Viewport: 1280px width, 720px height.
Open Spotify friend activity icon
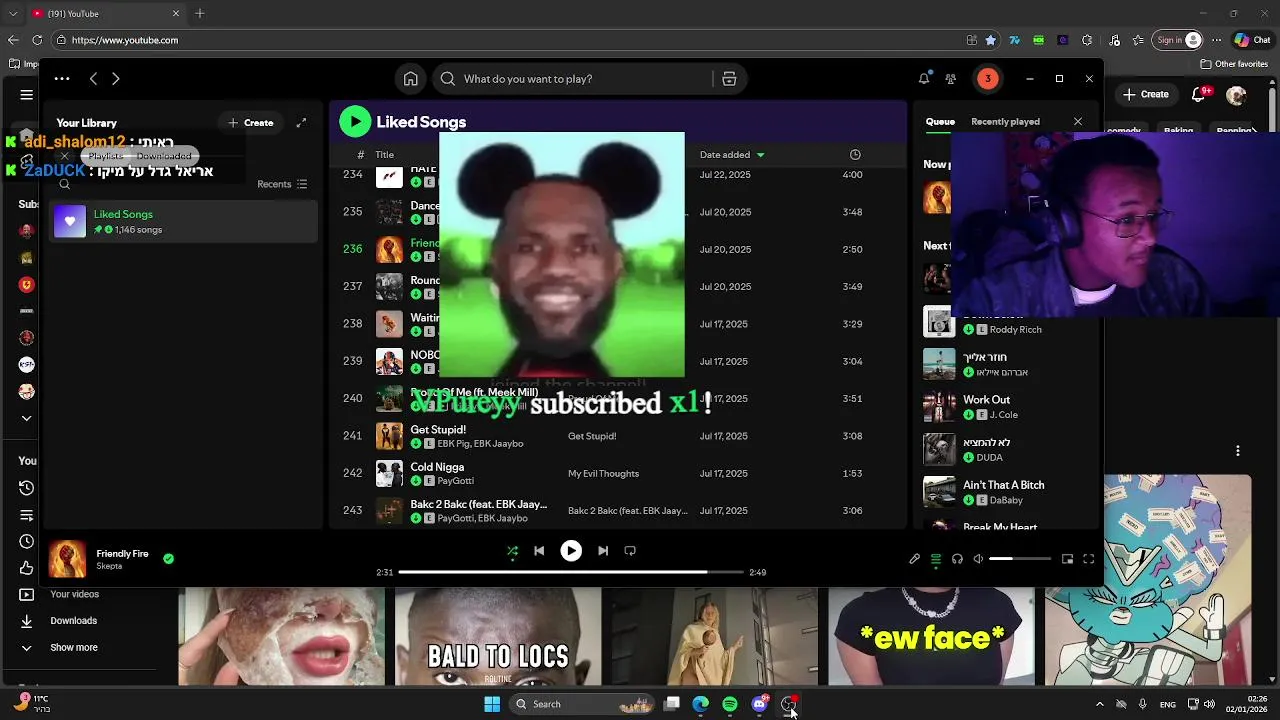pyautogui.click(x=951, y=79)
